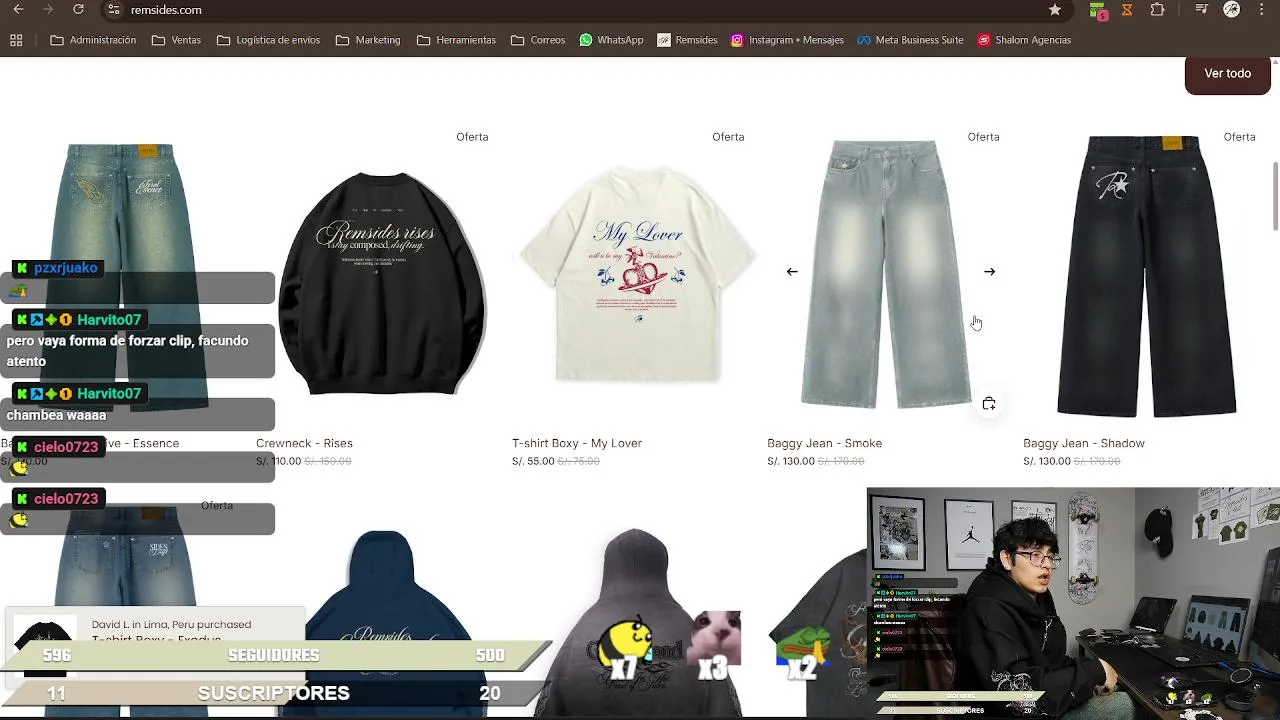The height and width of the screenshot is (720, 1280).
Task: Open the Ventas bookmarks folder
Action: click(176, 40)
